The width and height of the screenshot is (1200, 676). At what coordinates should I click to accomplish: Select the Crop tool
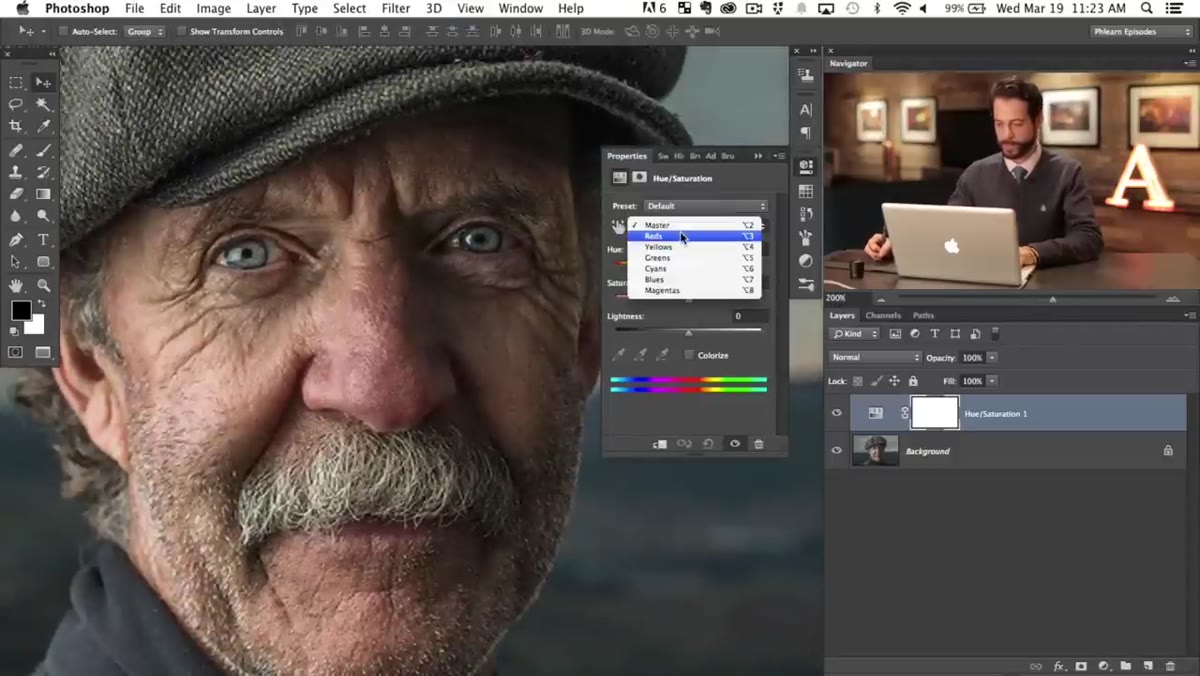(16, 126)
